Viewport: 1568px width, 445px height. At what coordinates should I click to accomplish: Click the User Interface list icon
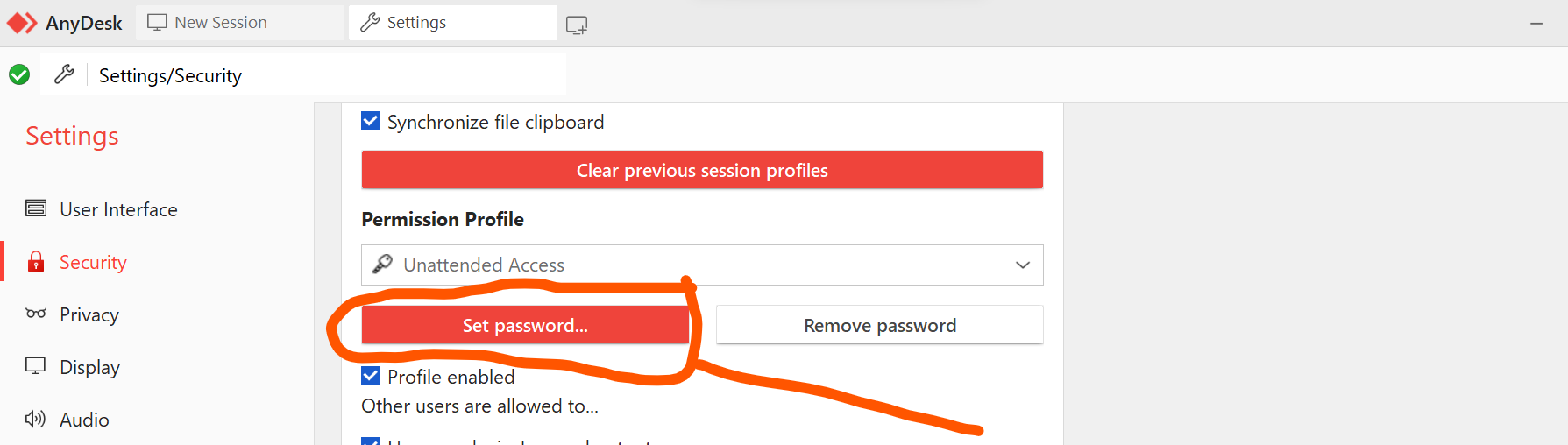click(36, 208)
